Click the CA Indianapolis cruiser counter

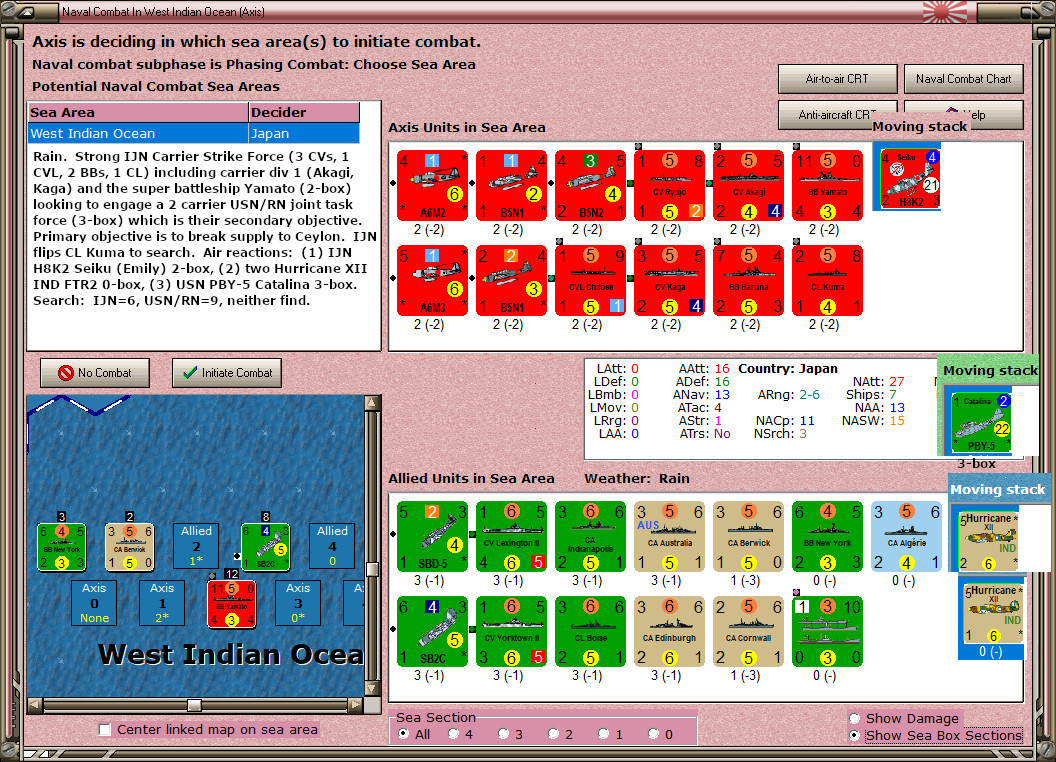click(590, 536)
